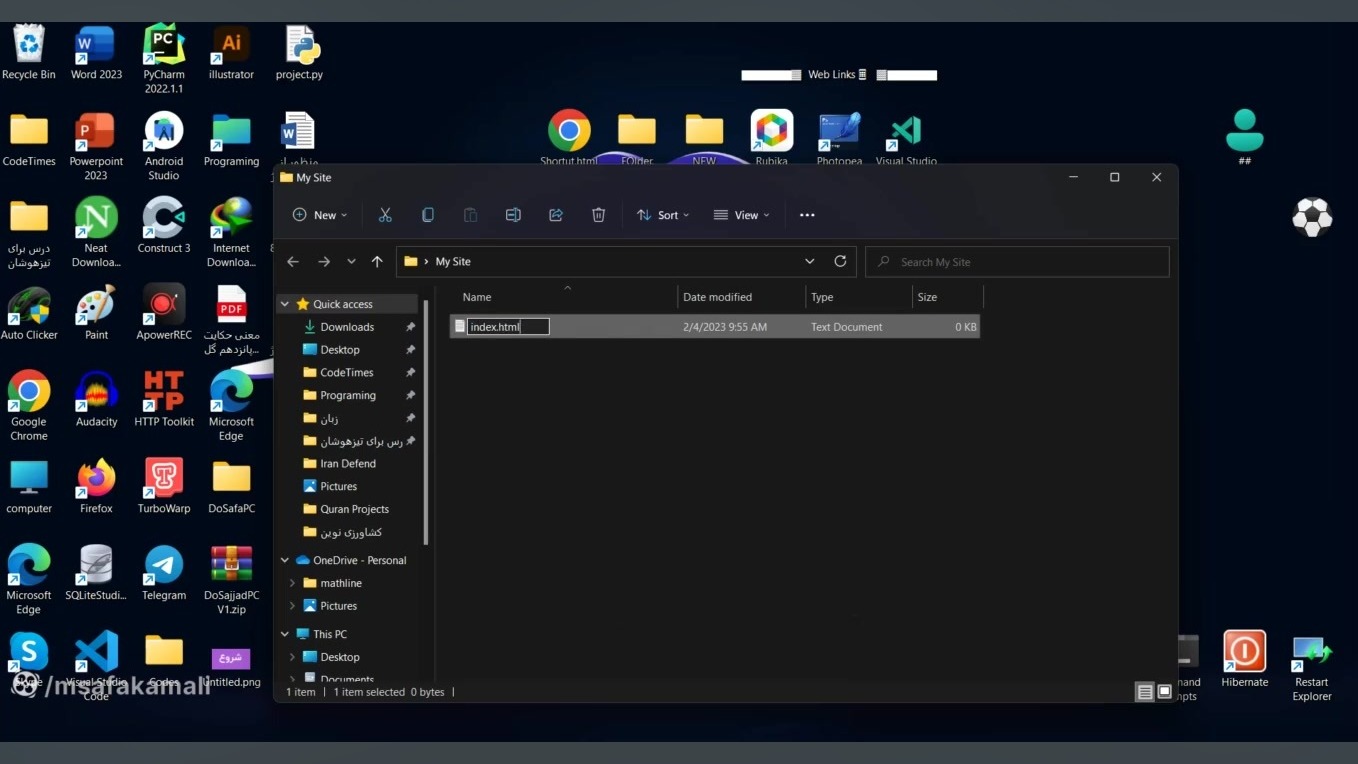Go up one folder level
This screenshot has height=764, width=1358.
377,261
